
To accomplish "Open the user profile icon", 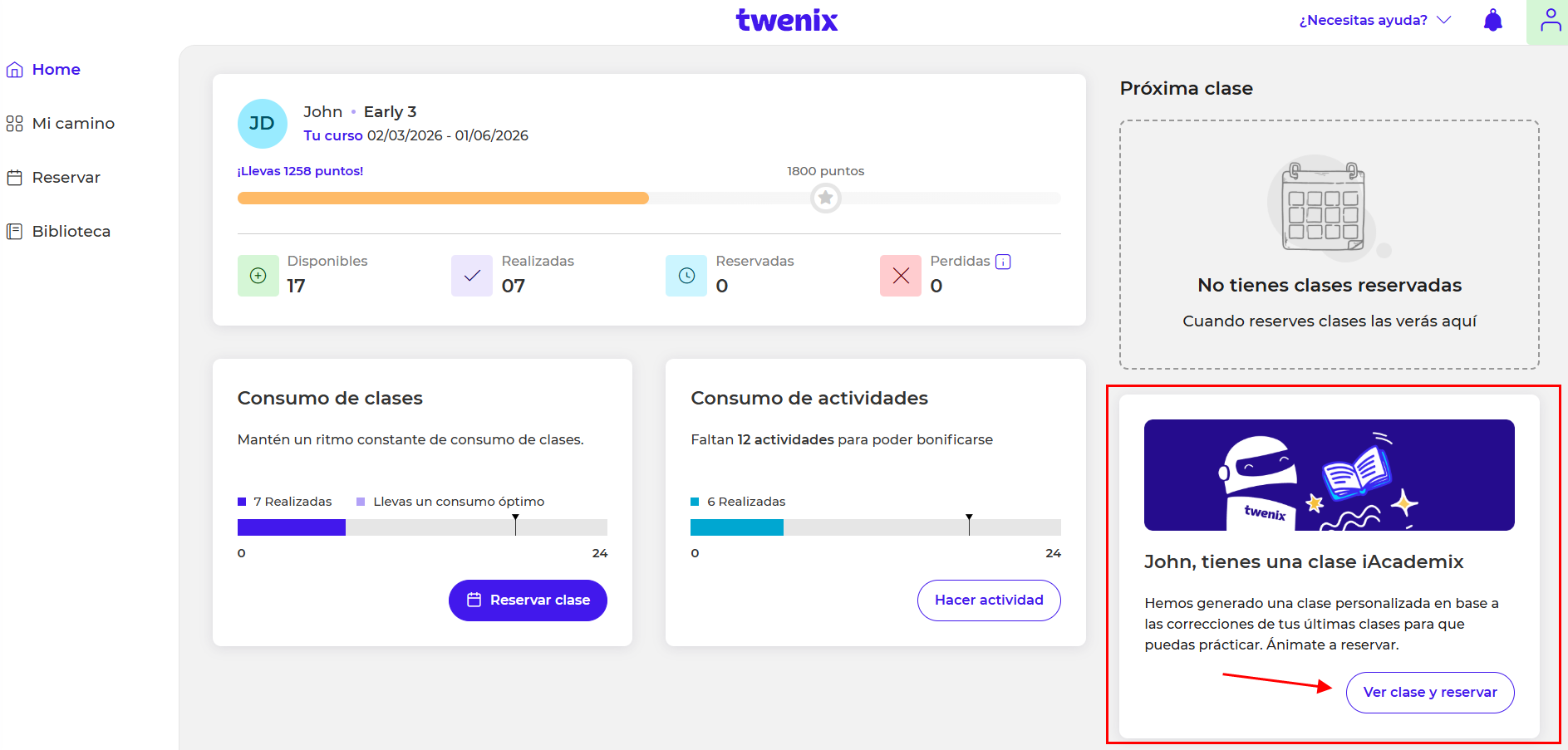I will pos(1550,21).
